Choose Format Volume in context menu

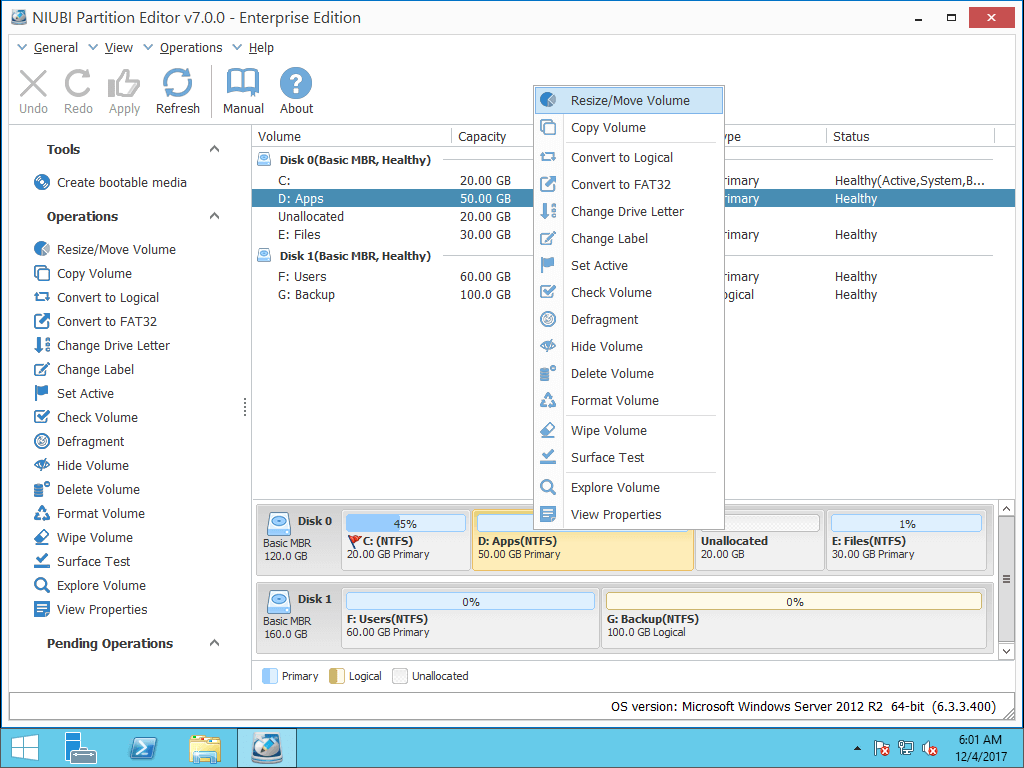click(x=629, y=400)
